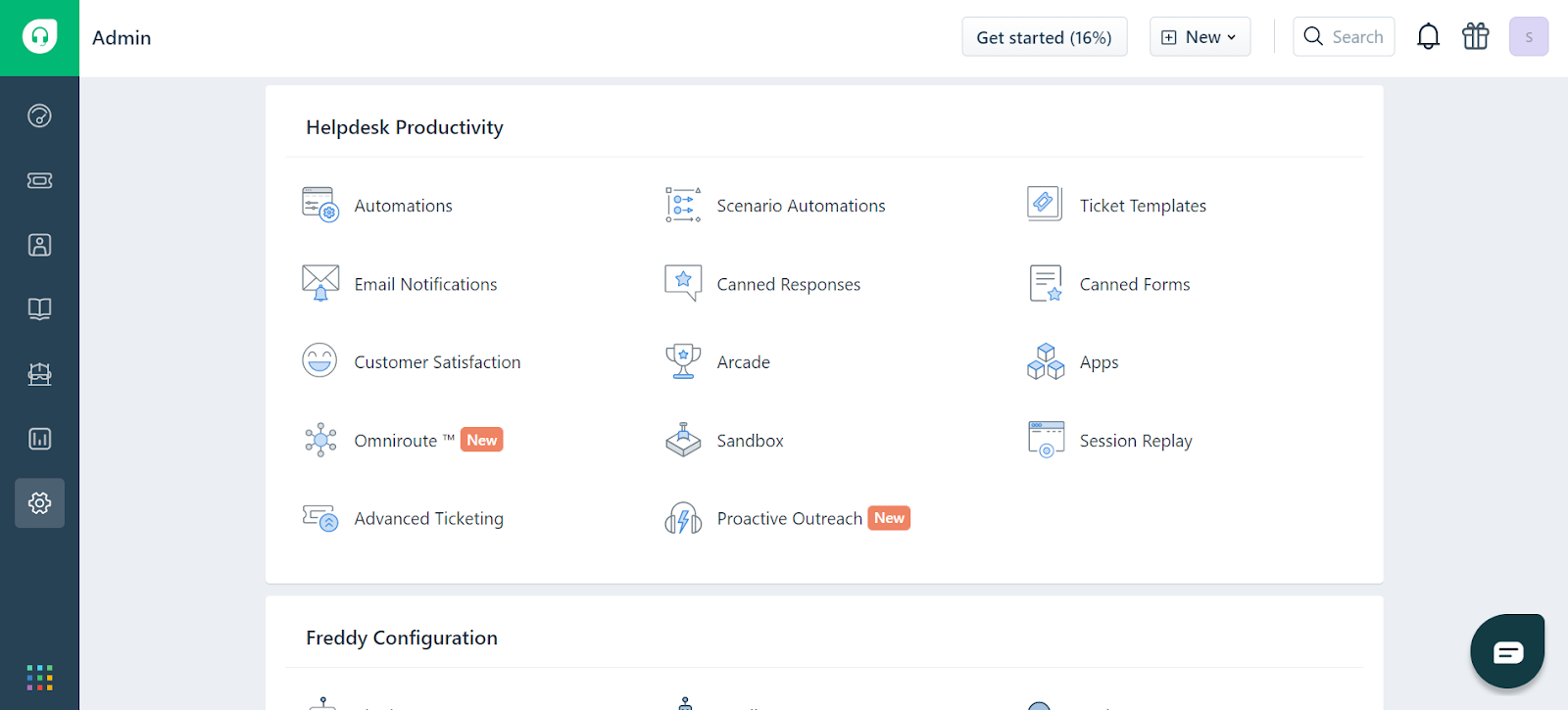Open Scenario Automations icon
Viewport: 1568px width, 710px height.
[683, 205]
